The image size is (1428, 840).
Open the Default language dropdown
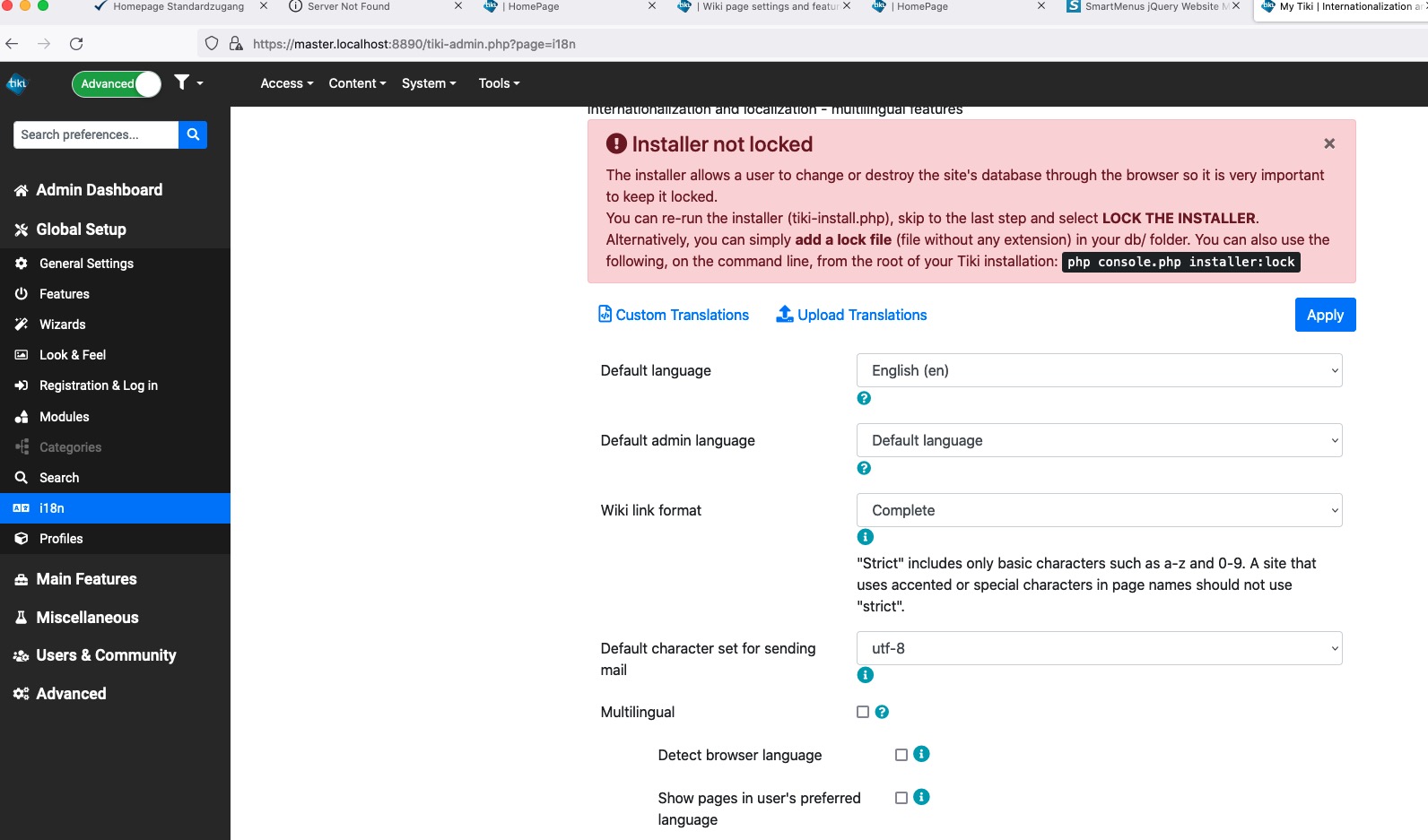(1099, 370)
